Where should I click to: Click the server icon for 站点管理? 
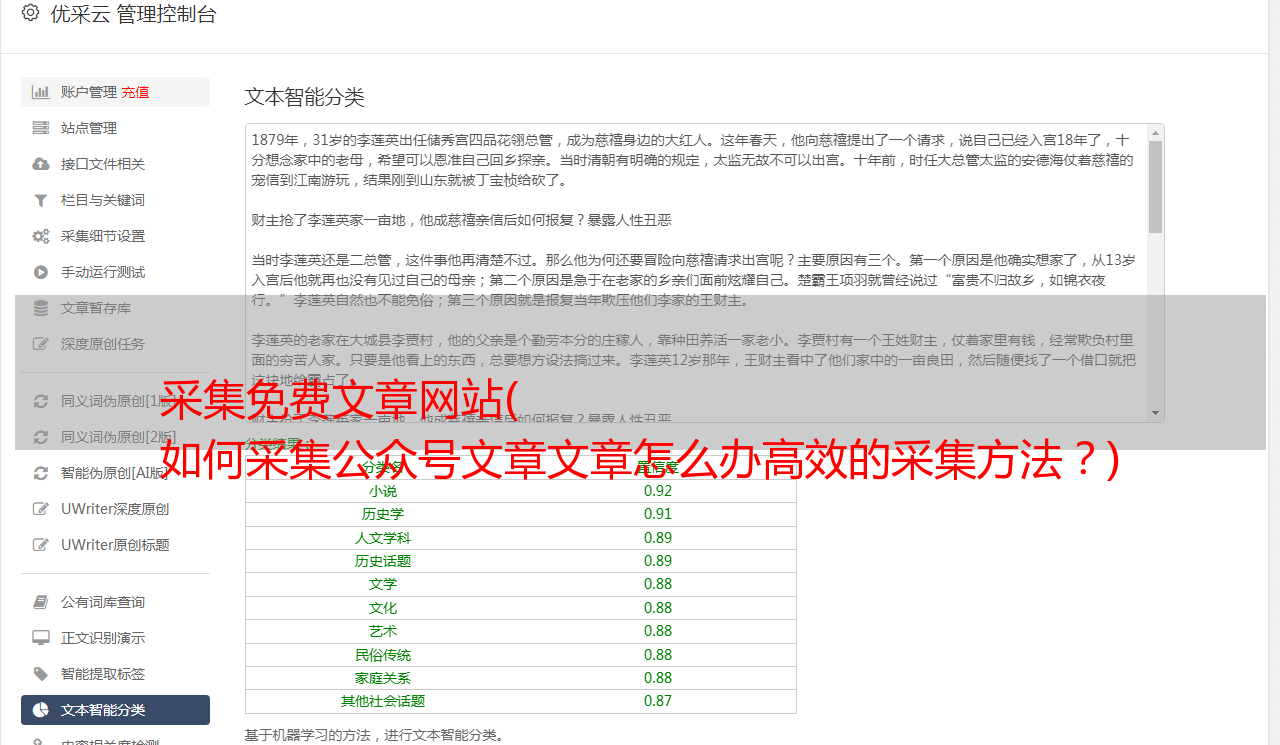(x=41, y=128)
